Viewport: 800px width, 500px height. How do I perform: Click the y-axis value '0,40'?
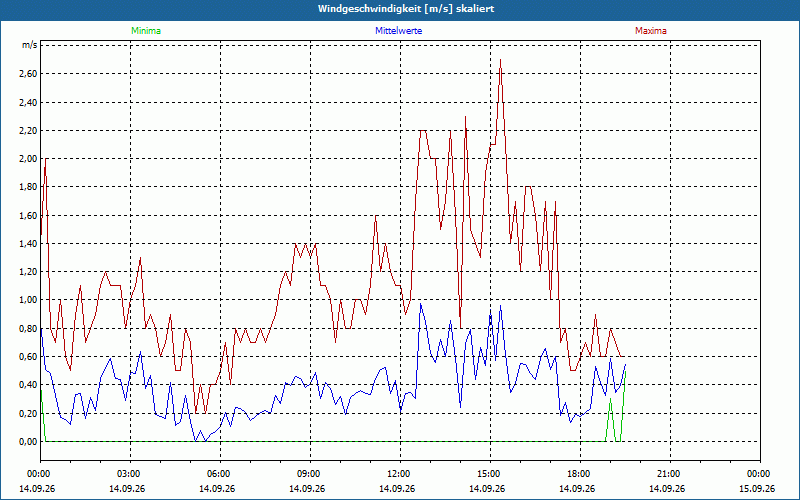point(28,385)
